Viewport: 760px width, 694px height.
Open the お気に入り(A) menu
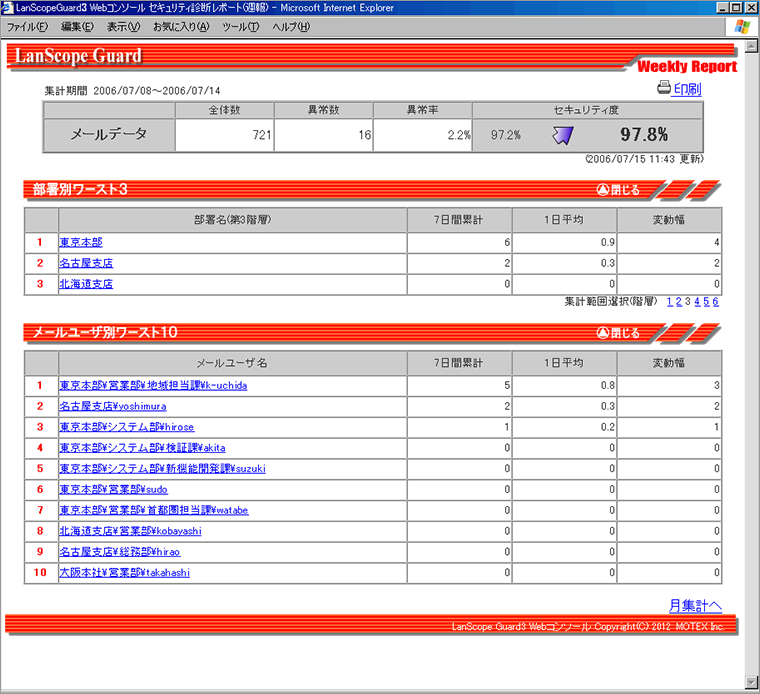[181, 27]
